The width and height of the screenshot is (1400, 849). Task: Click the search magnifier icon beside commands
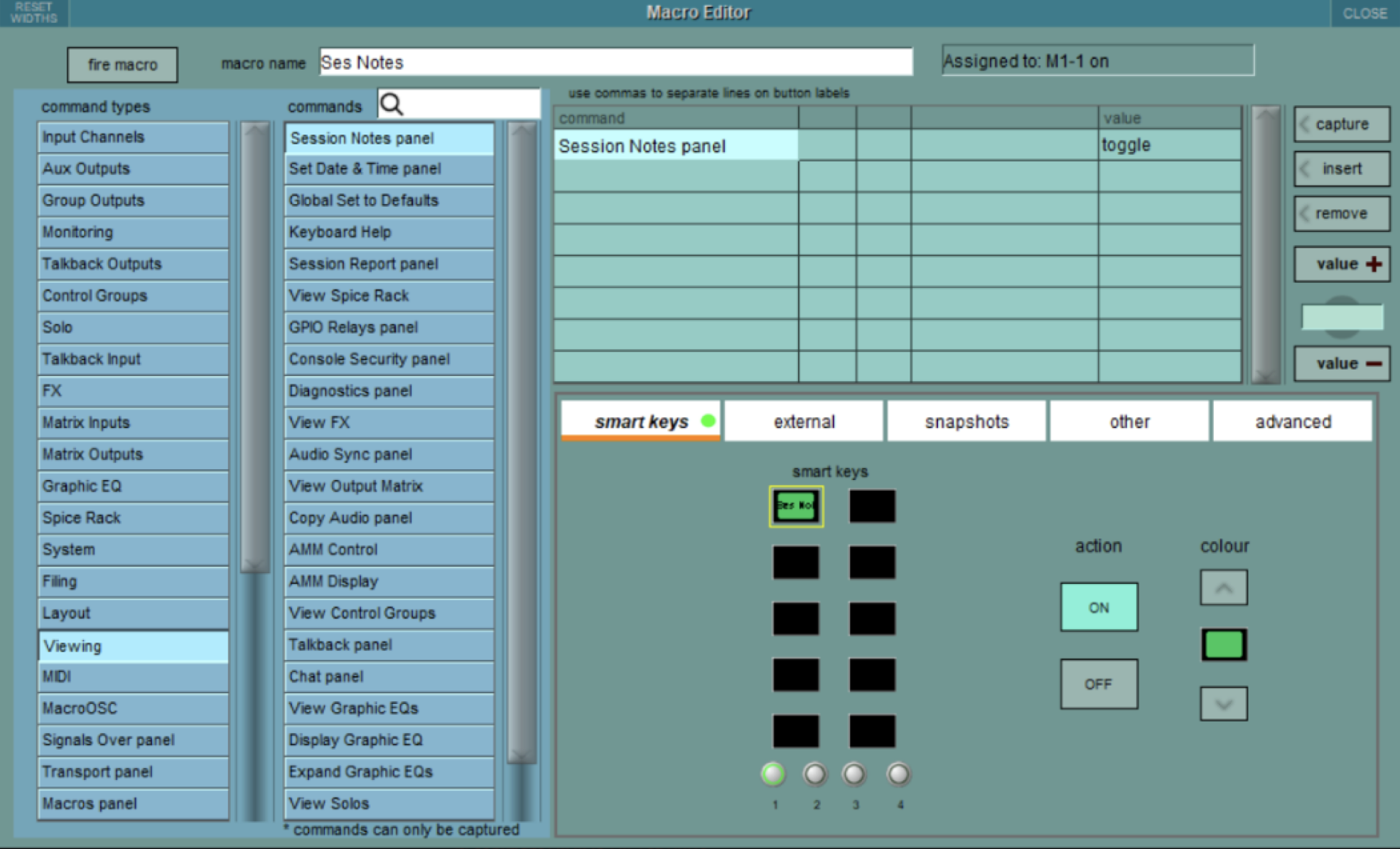392,105
